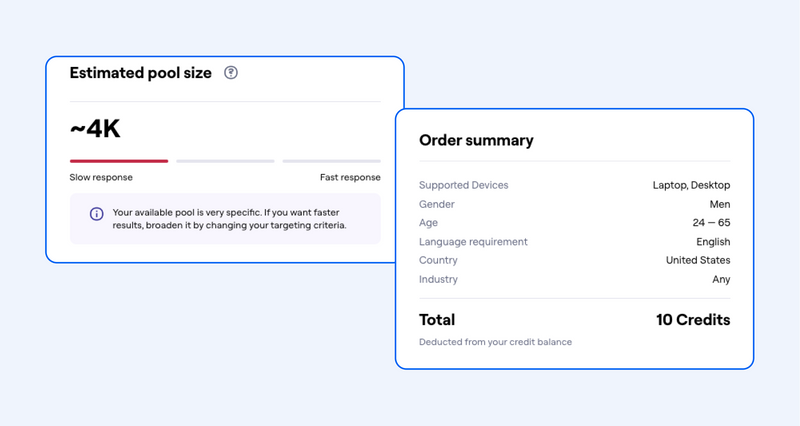Click the 24 — 65 age range value

coord(711,222)
